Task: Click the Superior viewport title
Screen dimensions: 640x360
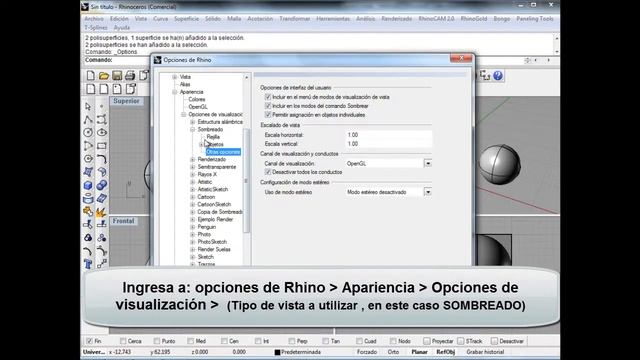Action: [126, 101]
